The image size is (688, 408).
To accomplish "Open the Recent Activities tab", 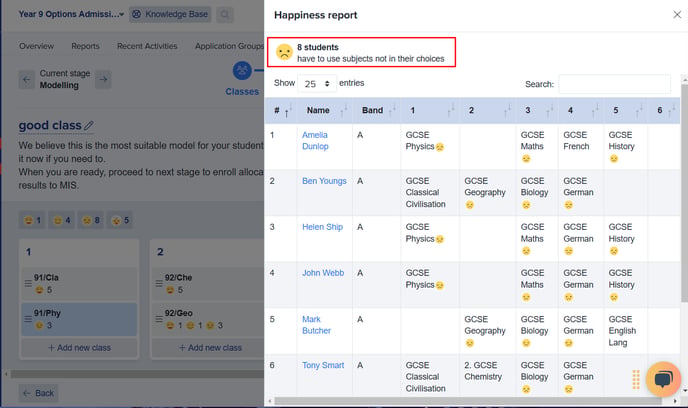I will (147, 46).
